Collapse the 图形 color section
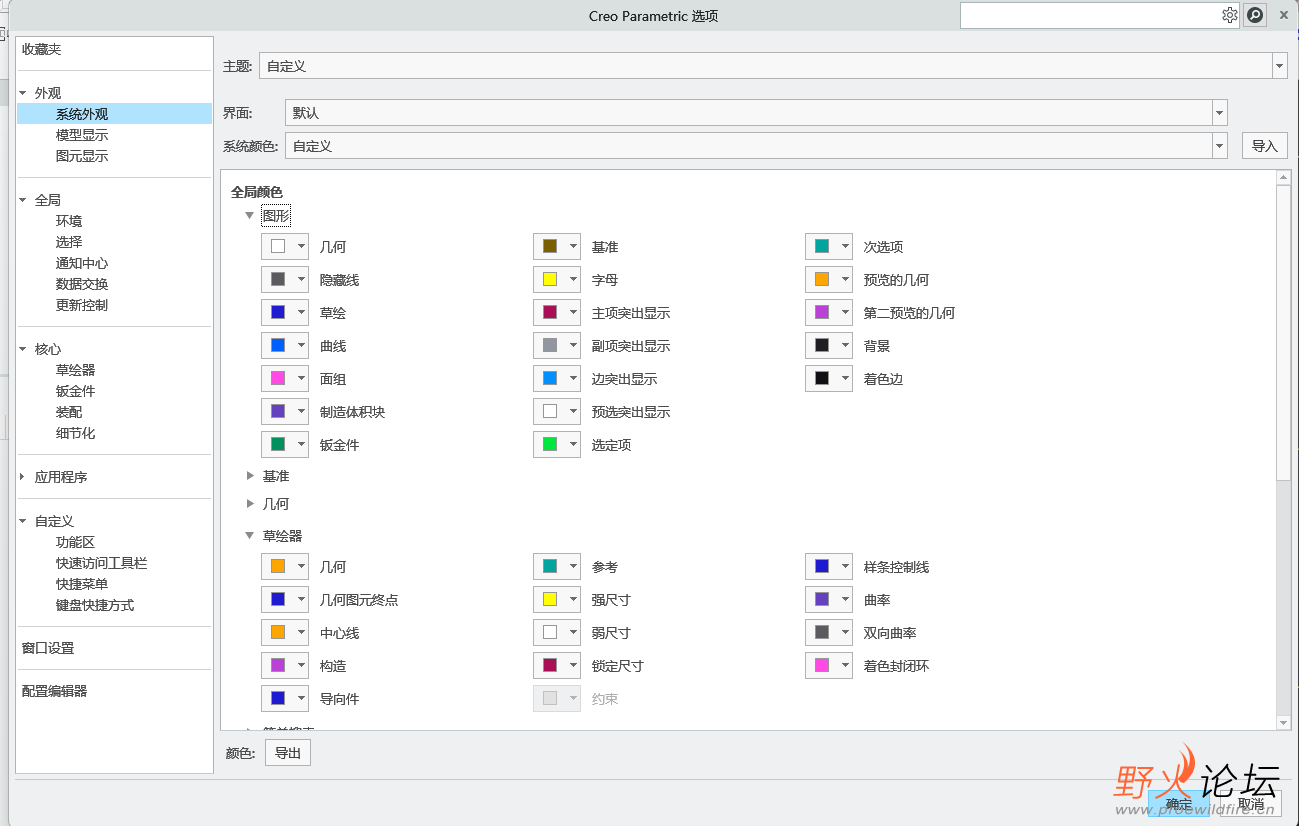Screen dimensions: 1299x826 click(x=250, y=215)
